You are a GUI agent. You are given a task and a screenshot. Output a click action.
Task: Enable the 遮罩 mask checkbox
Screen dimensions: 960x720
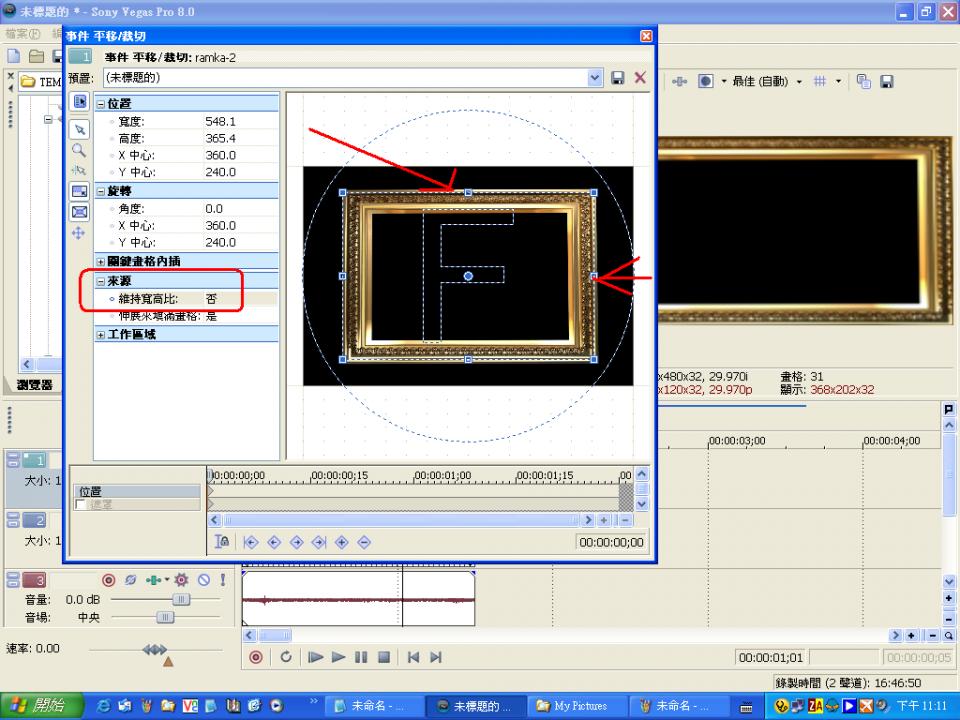(x=81, y=505)
